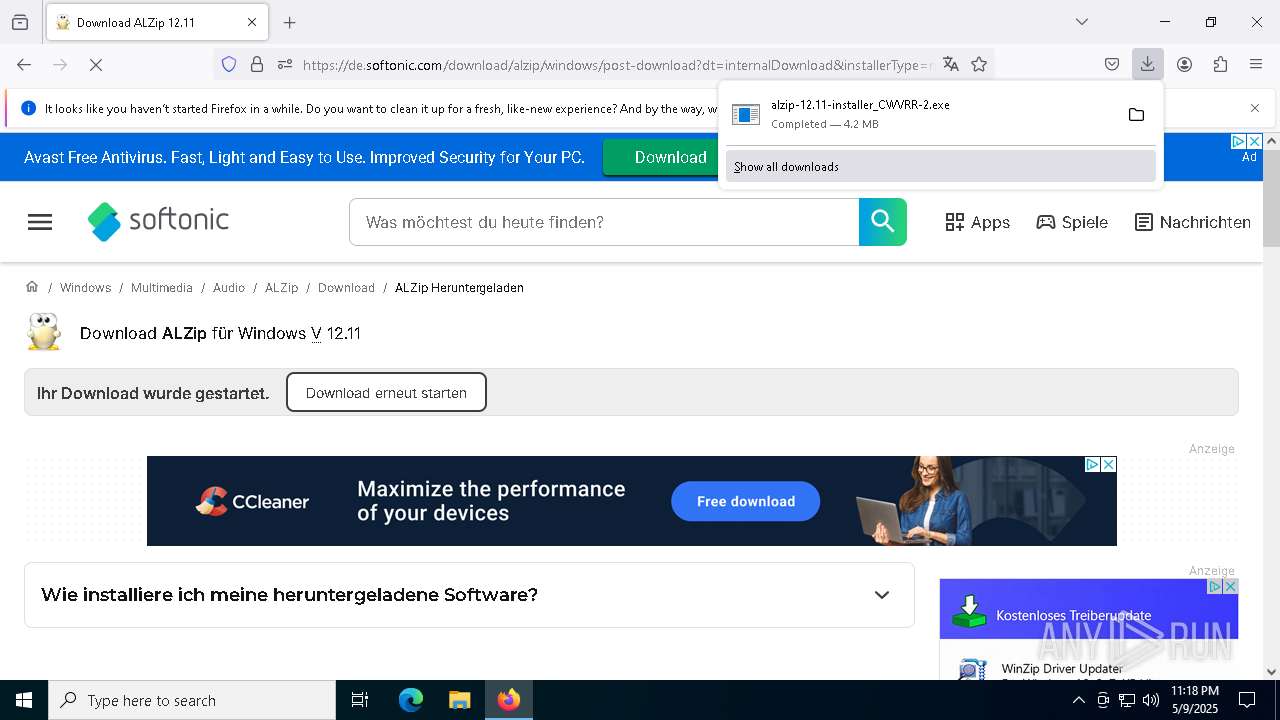Click the Softonic search field

point(604,222)
